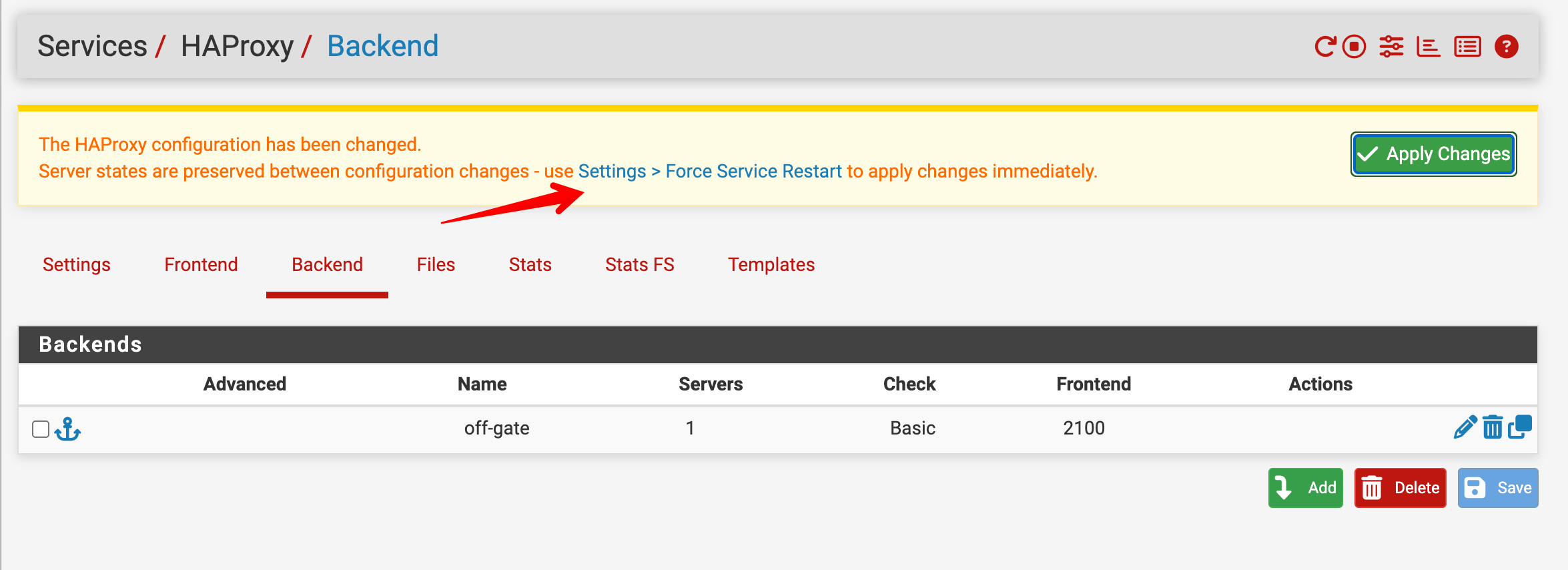Click the green Add button
The image size is (1568, 570).
click(1305, 488)
